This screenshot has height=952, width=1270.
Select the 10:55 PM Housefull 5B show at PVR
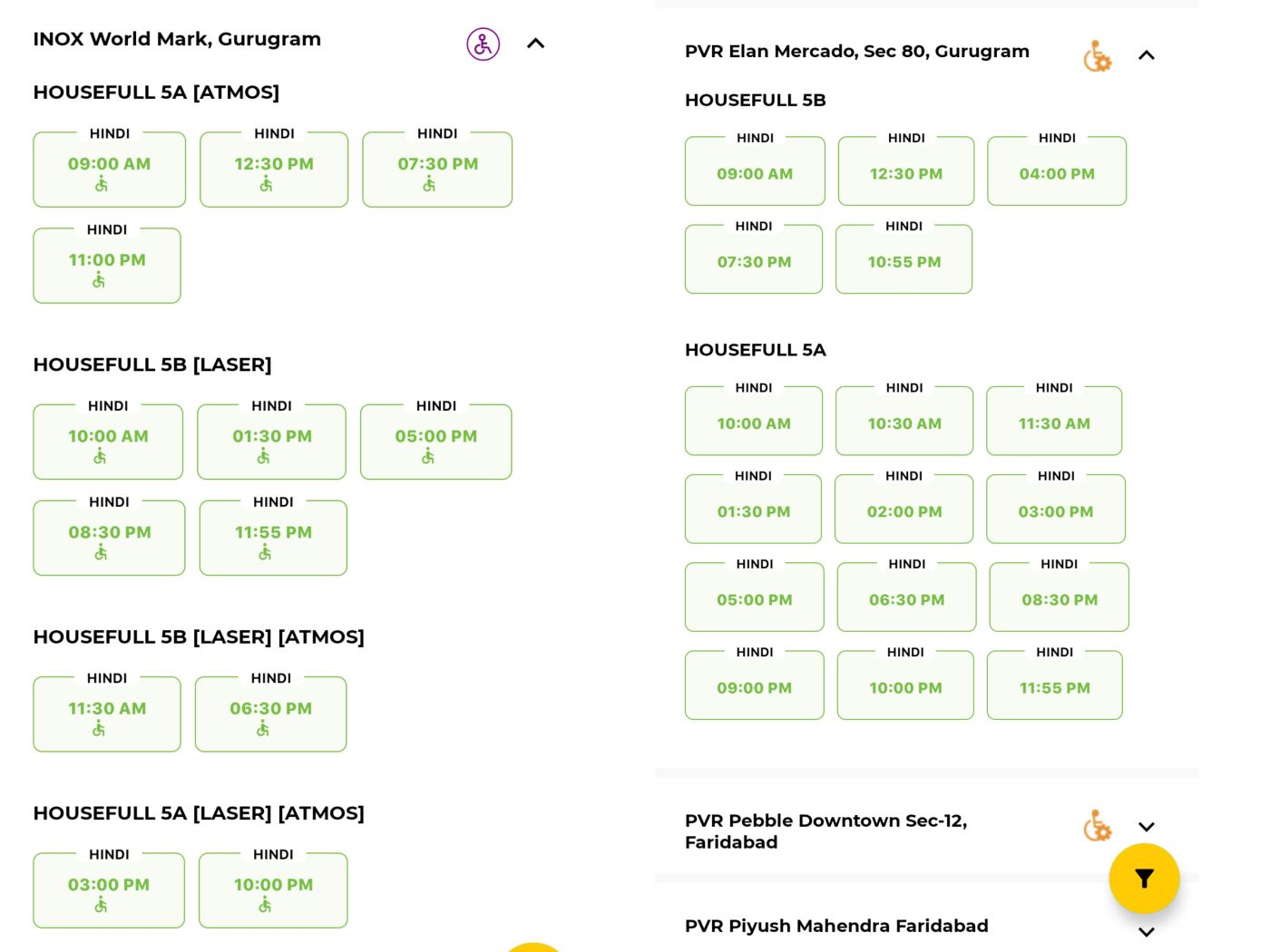904,260
